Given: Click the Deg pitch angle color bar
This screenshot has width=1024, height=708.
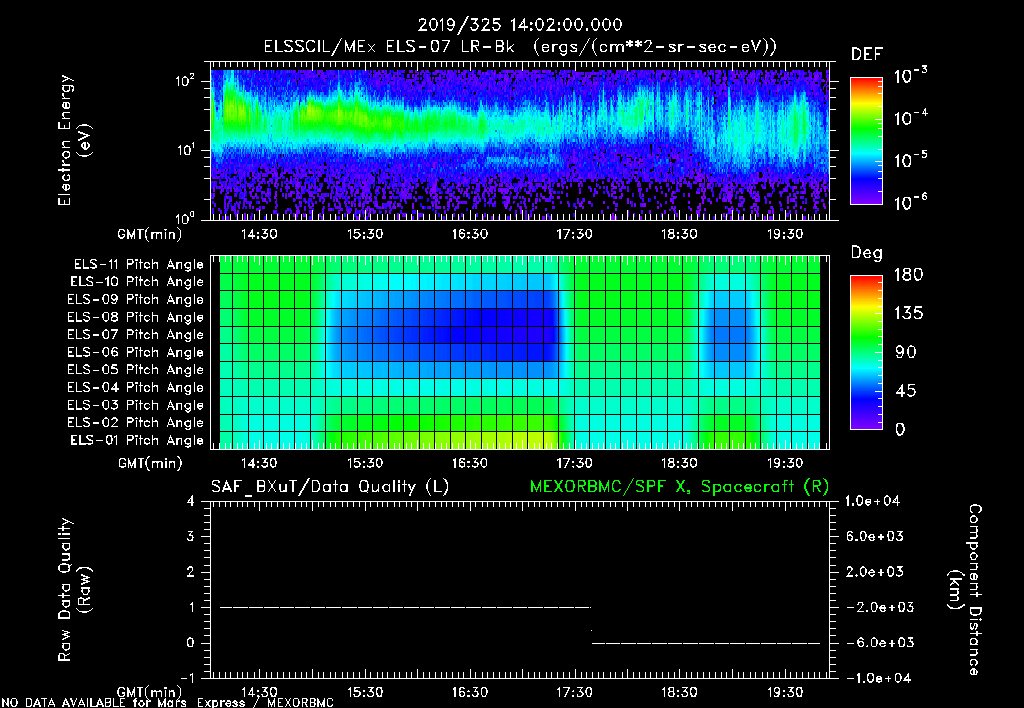Looking at the screenshot, I should point(866,352).
